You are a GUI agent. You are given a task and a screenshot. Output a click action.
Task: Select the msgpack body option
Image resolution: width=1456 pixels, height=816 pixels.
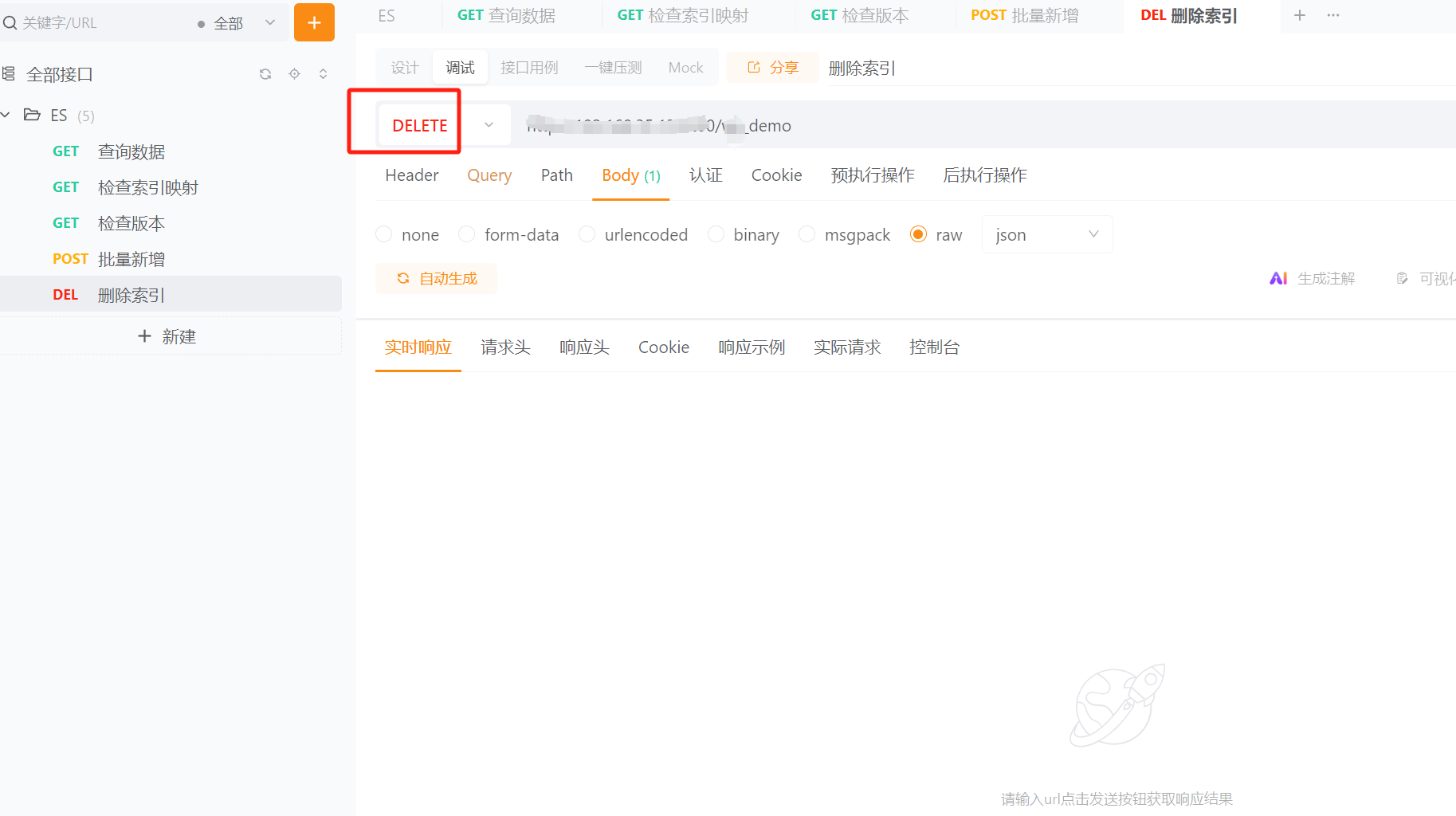pyautogui.click(x=806, y=233)
